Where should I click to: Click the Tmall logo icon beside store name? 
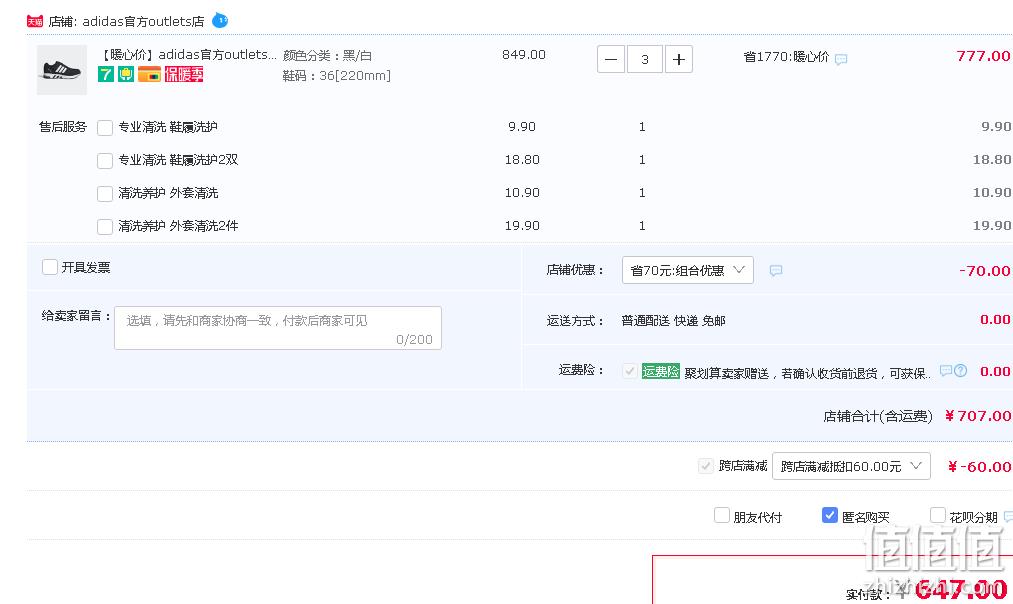pos(34,21)
